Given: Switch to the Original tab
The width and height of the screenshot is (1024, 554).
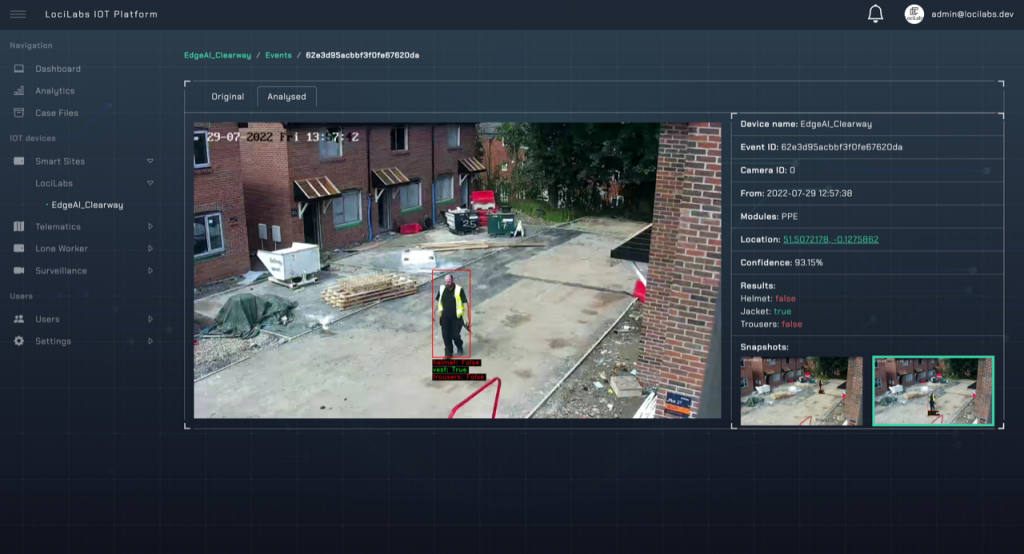Looking at the screenshot, I should (x=227, y=97).
